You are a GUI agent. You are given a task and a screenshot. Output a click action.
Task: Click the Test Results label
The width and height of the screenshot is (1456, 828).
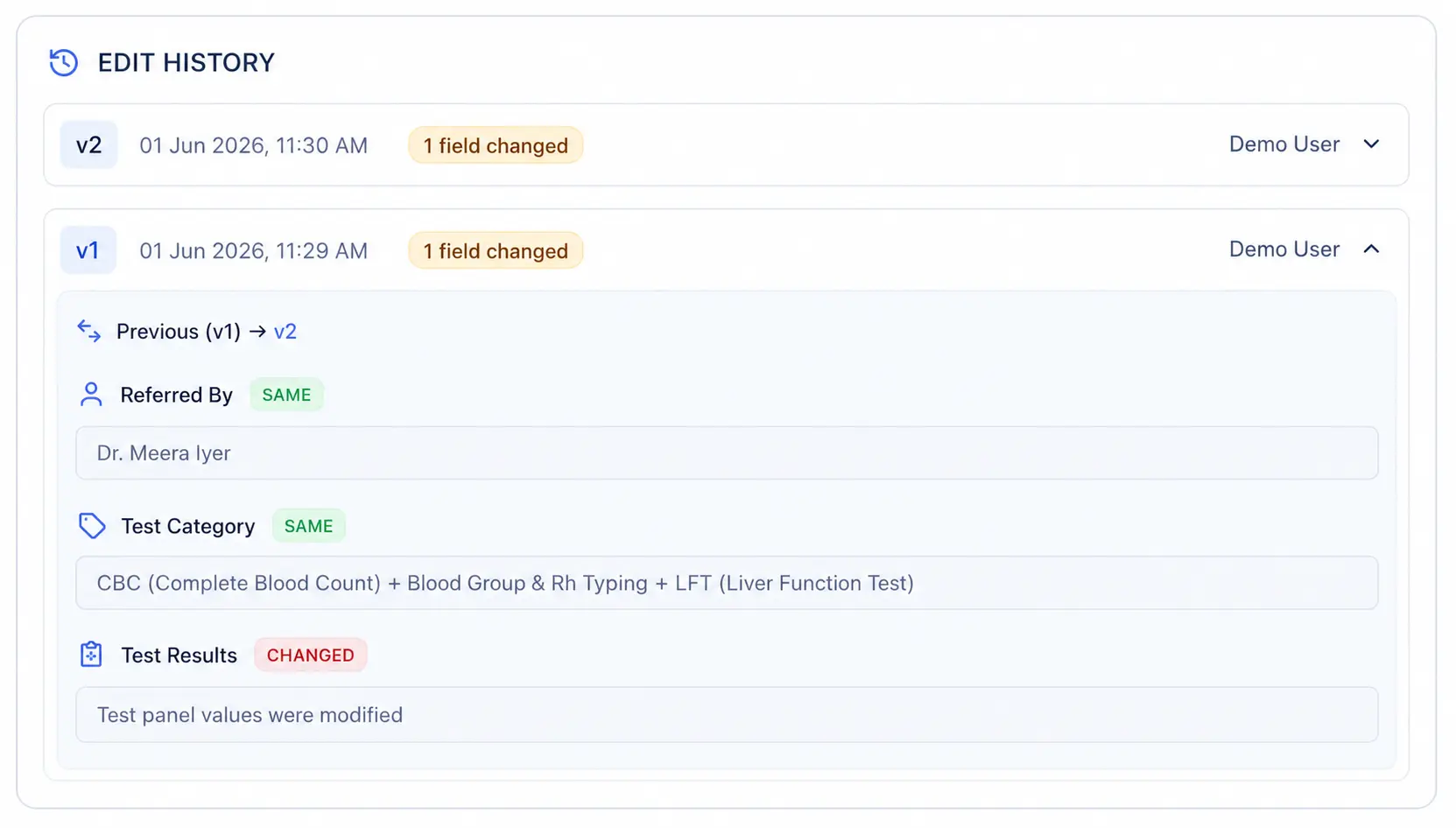point(179,656)
